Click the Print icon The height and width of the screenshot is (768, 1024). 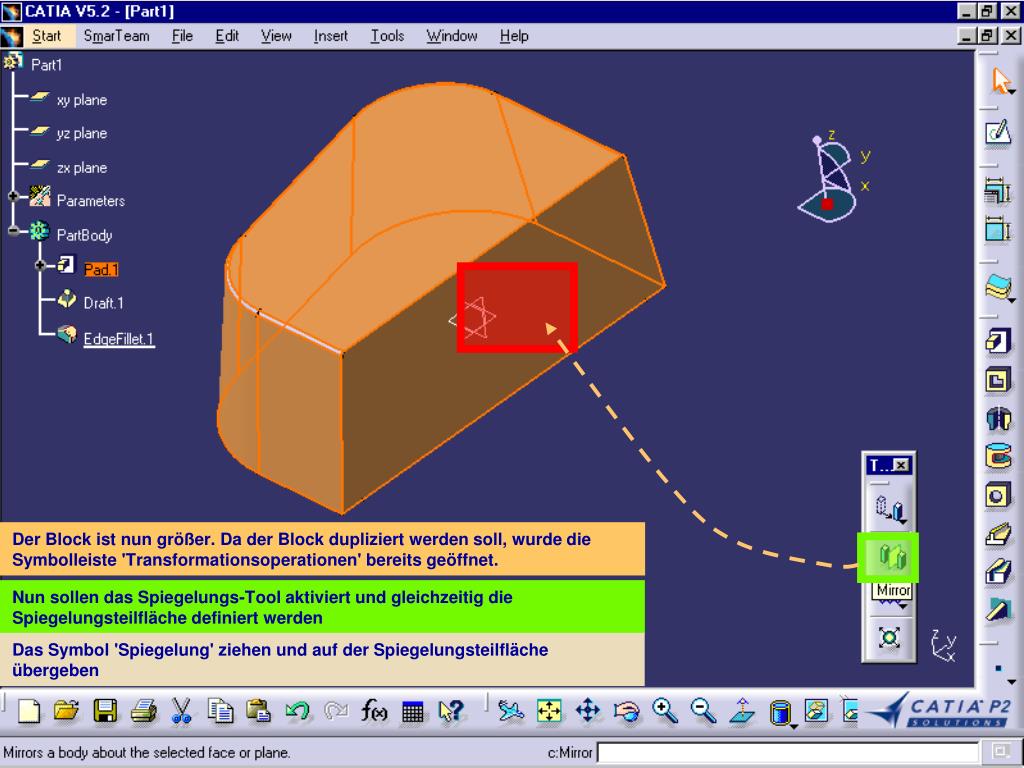pyautogui.click(x=144, y=711)
